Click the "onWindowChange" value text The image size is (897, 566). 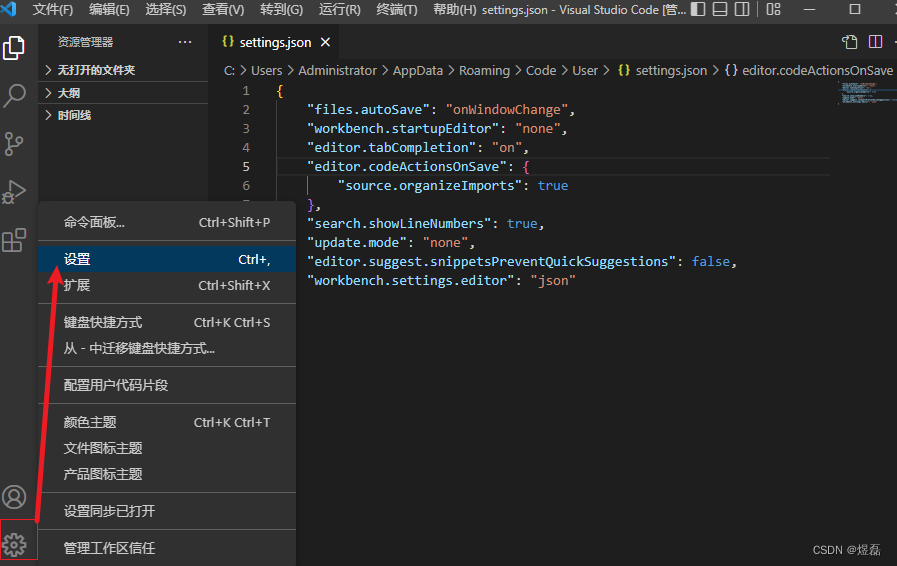point(507,109)
